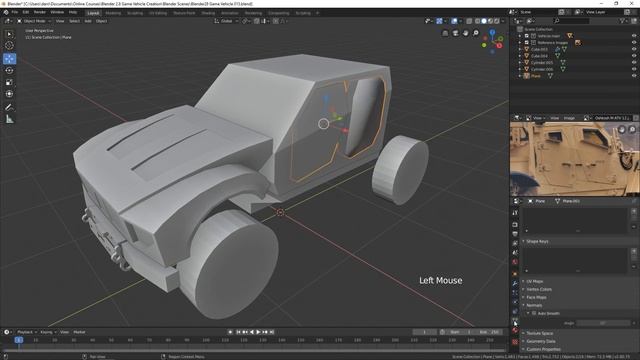The width and height of the screenshot is (640, 360).
Task: Switch to the UV Editing workspace tab
Action: pos(158,13)
